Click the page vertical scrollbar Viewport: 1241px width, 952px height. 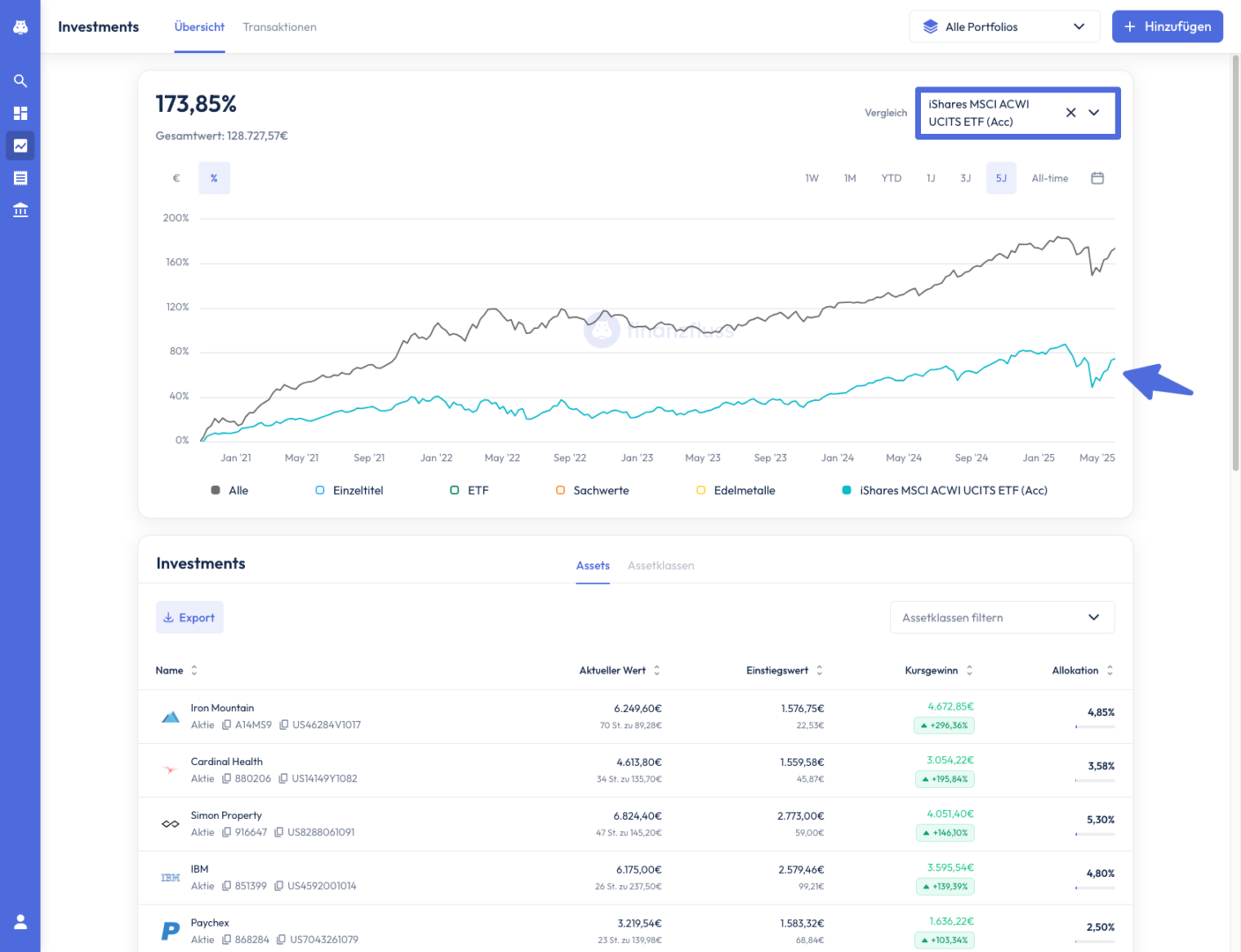click(1236, 263)
